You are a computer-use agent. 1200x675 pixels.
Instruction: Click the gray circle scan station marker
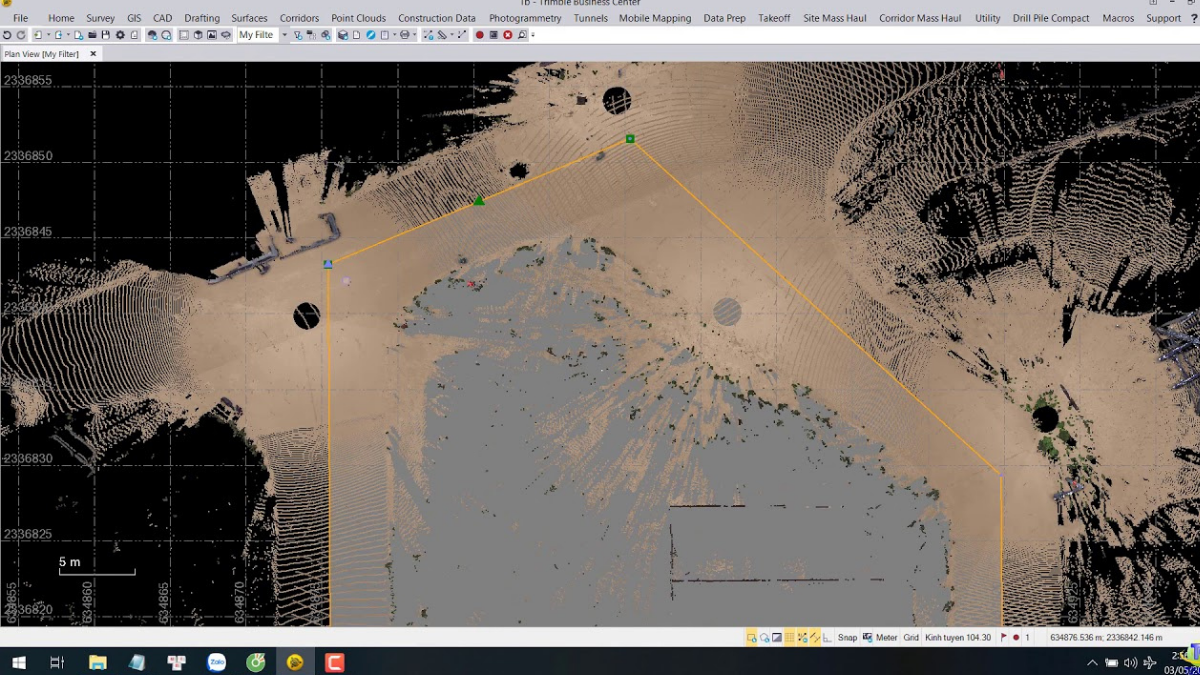click(x=727, y=312)
